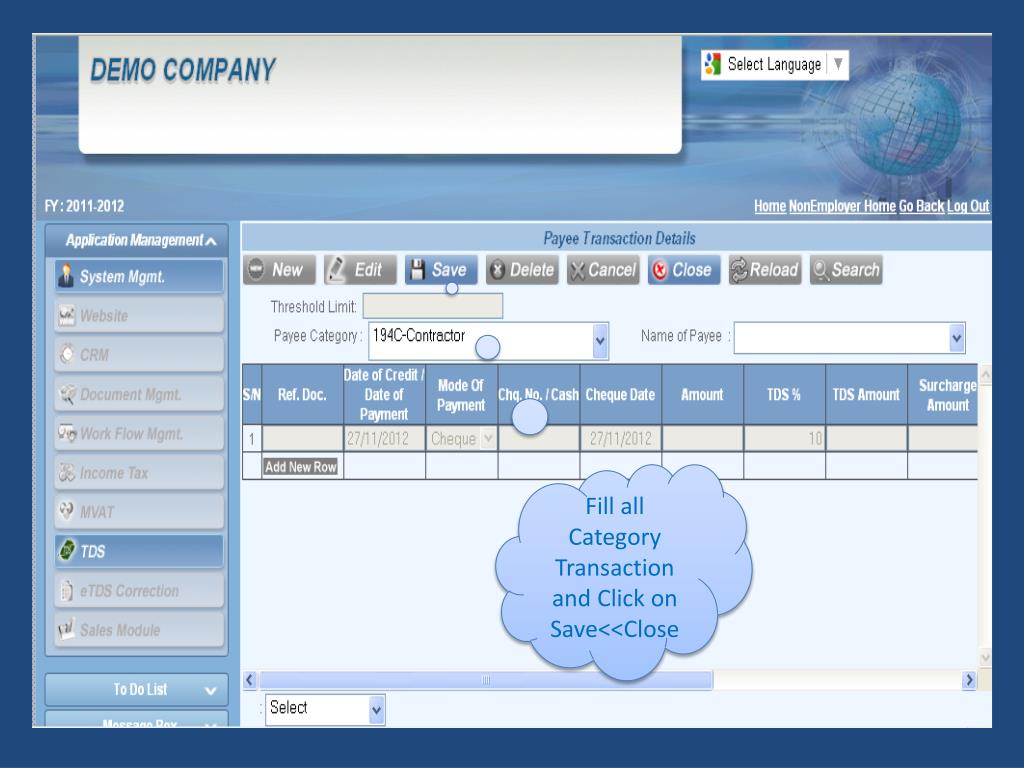Open the Income Tax module
Screen dimensions: 1024x768
coord(139,473)
